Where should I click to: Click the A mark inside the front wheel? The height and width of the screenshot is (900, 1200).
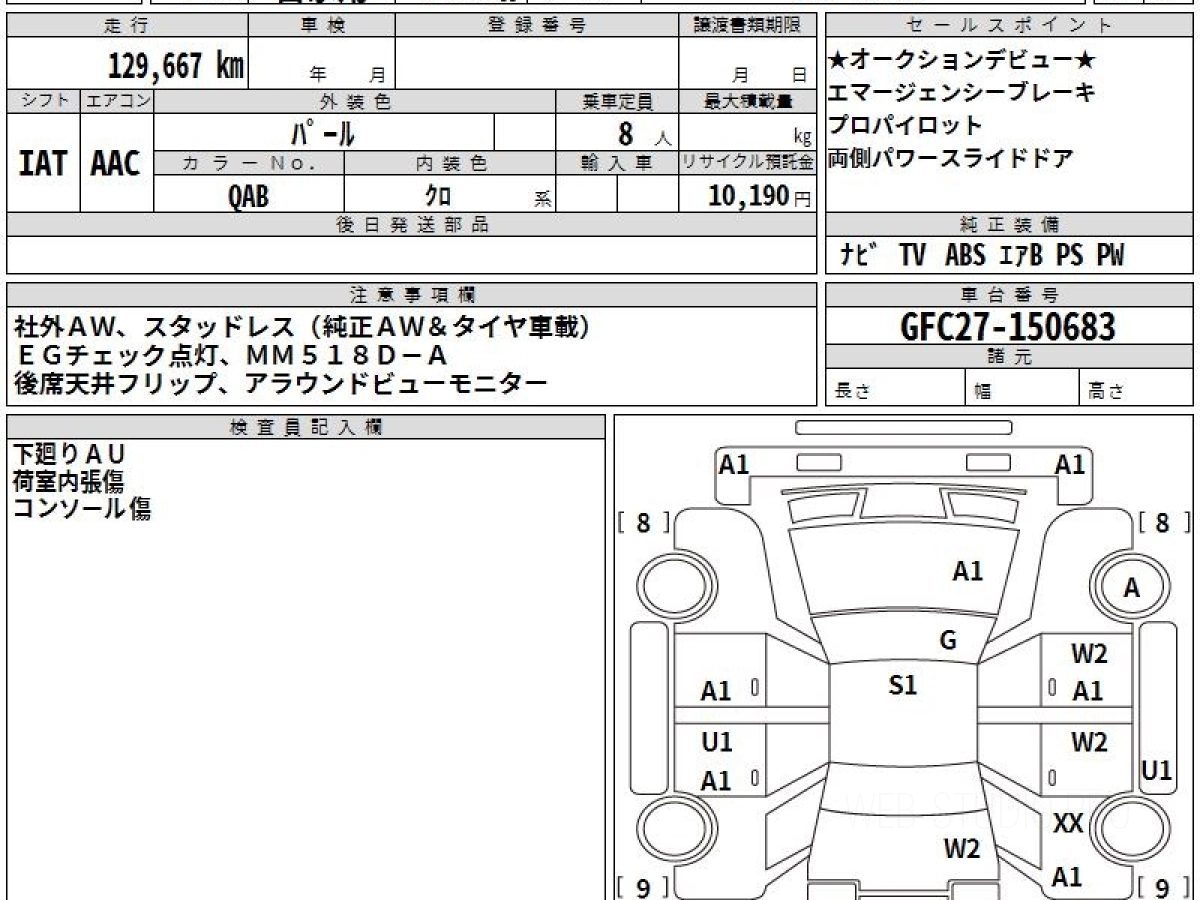click(x=1132, y=589)
